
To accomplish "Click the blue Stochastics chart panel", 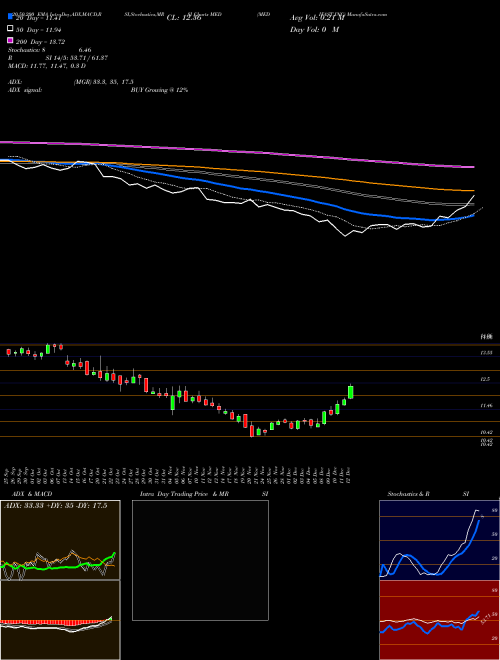I will coord(439,540).
